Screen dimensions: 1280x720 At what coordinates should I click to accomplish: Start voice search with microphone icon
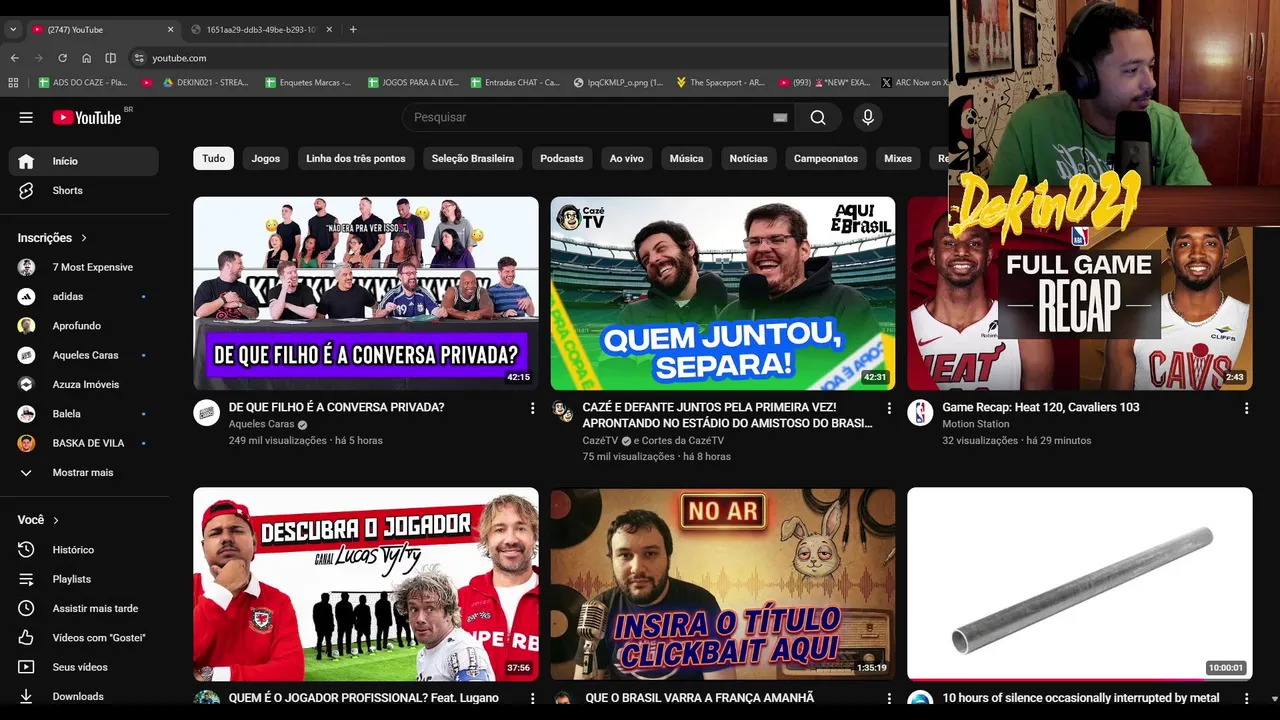tap(867, 117)
